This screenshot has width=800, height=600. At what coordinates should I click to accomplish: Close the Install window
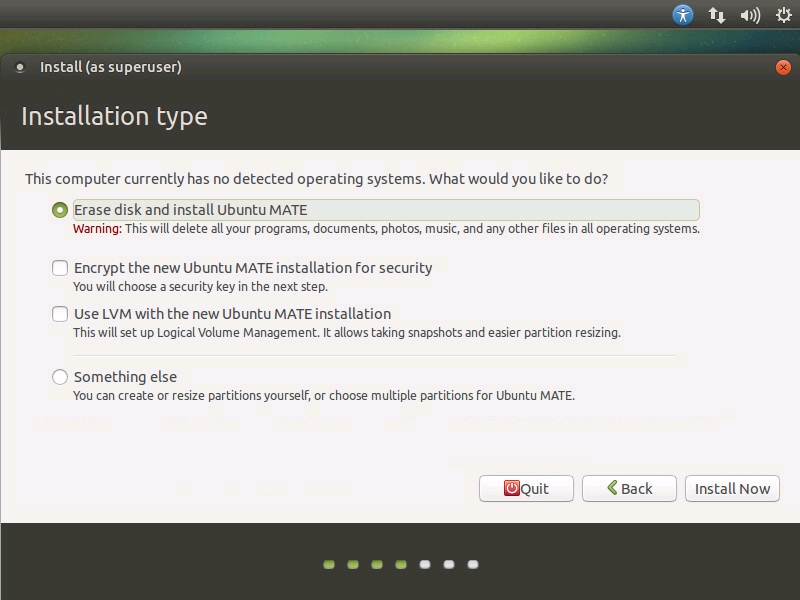783,67
